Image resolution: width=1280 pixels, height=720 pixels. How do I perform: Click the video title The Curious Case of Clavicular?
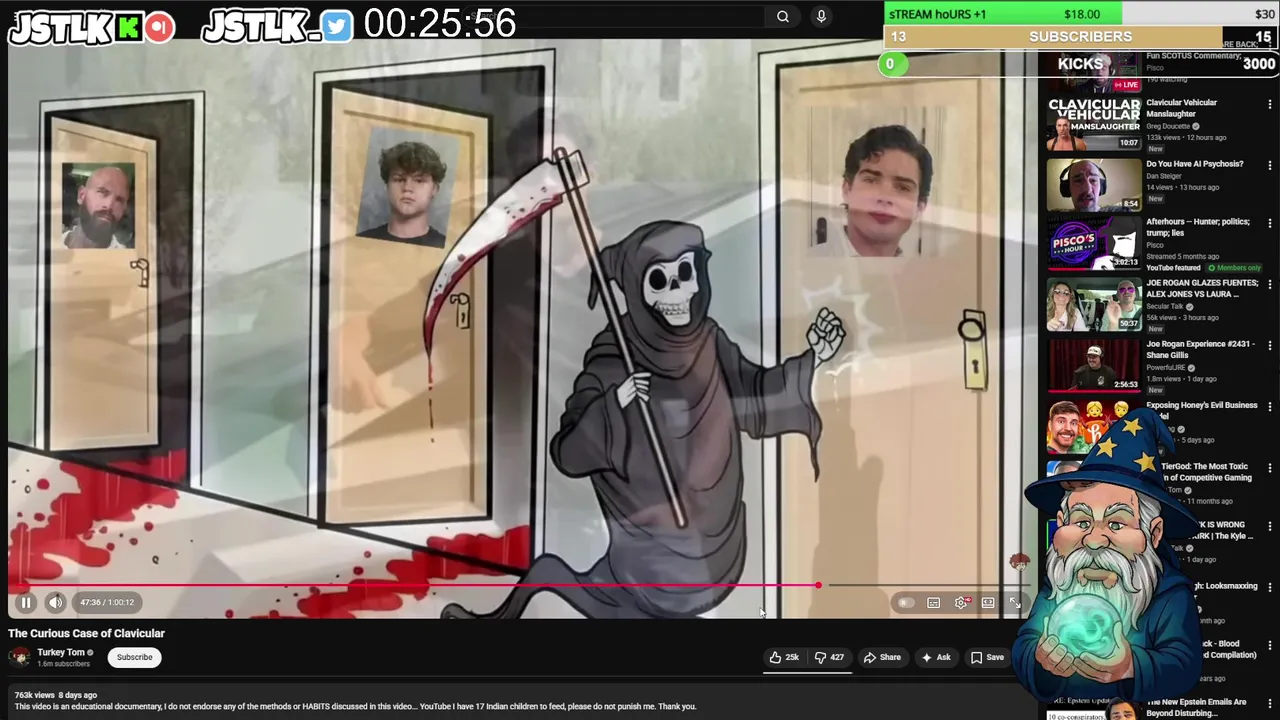click(x=87, y=633)
